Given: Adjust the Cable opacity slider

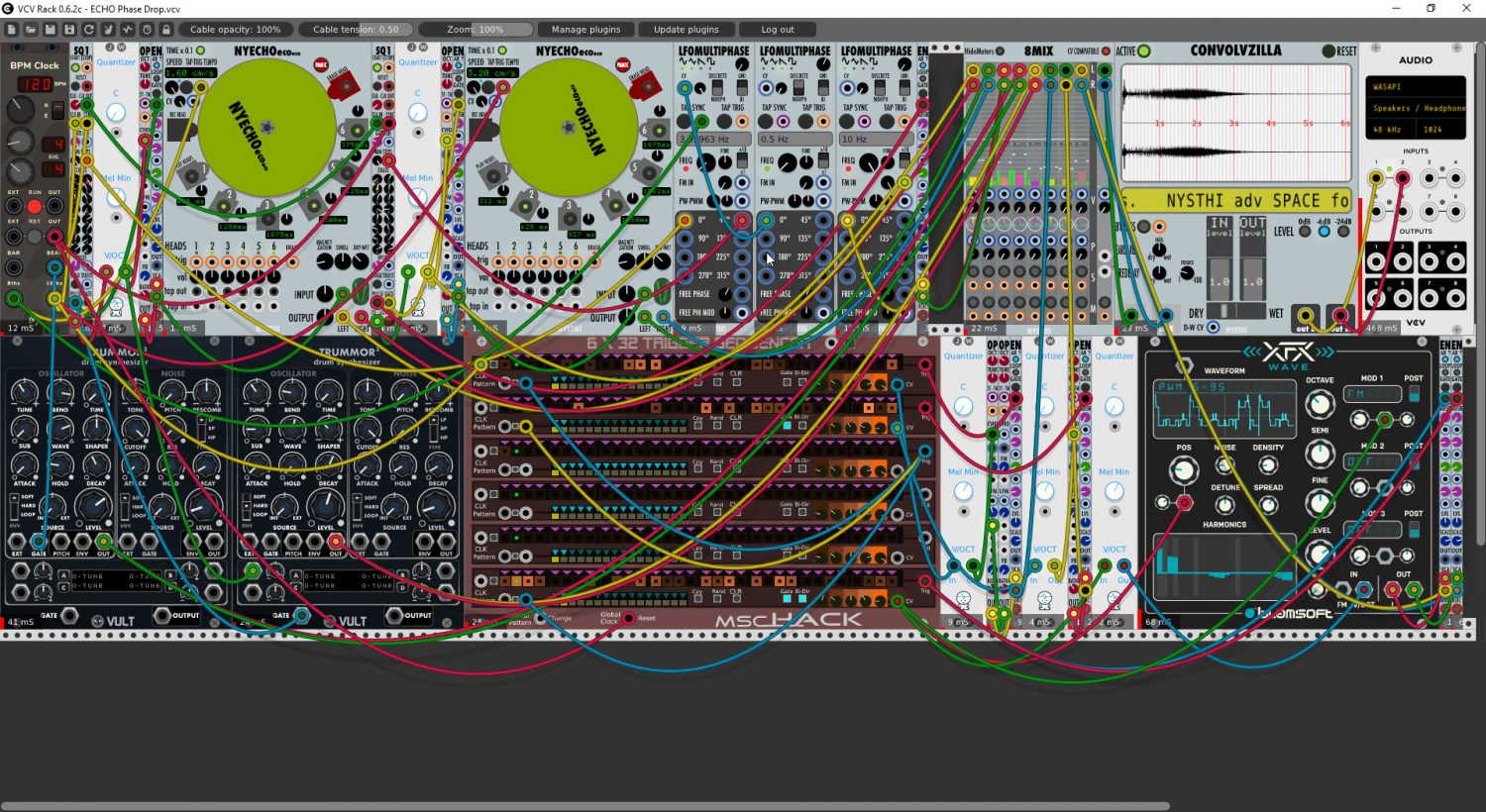Looking at the screenshot, I should coord(235,30).
